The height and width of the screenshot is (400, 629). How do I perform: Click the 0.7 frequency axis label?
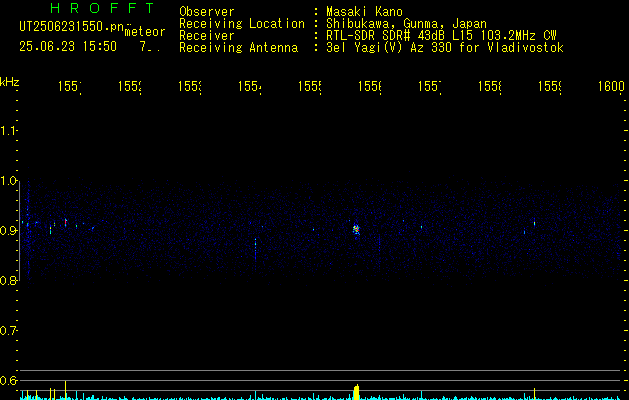point(8,330)
